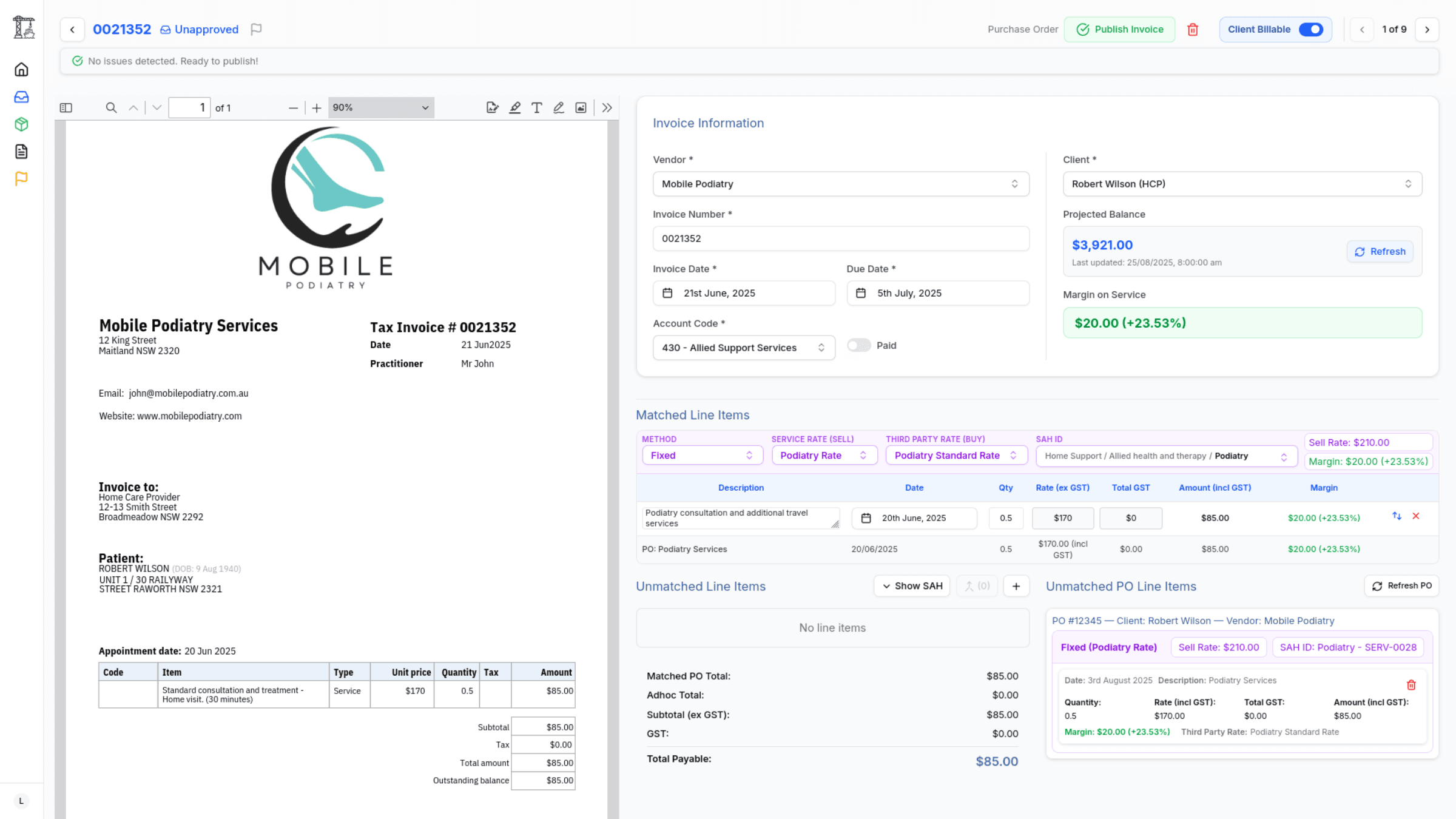Open the Home section in the left sidebar
This screenshot has height=819, width=1456.
point(21,69)
